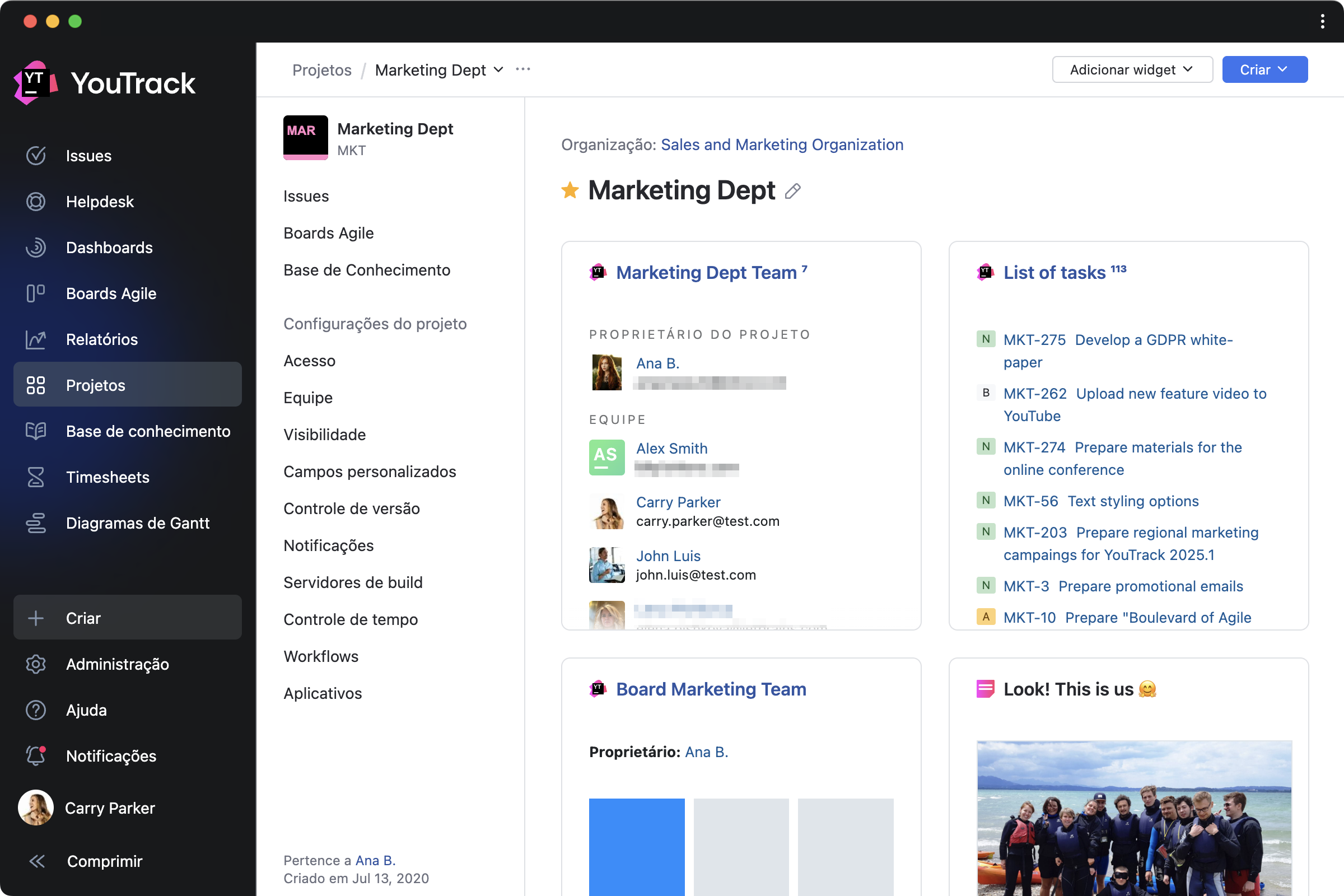Open issue MKT-262 Upload new feature video
The height and width of the screenshot is (896, 1344).
[1135, 404]
